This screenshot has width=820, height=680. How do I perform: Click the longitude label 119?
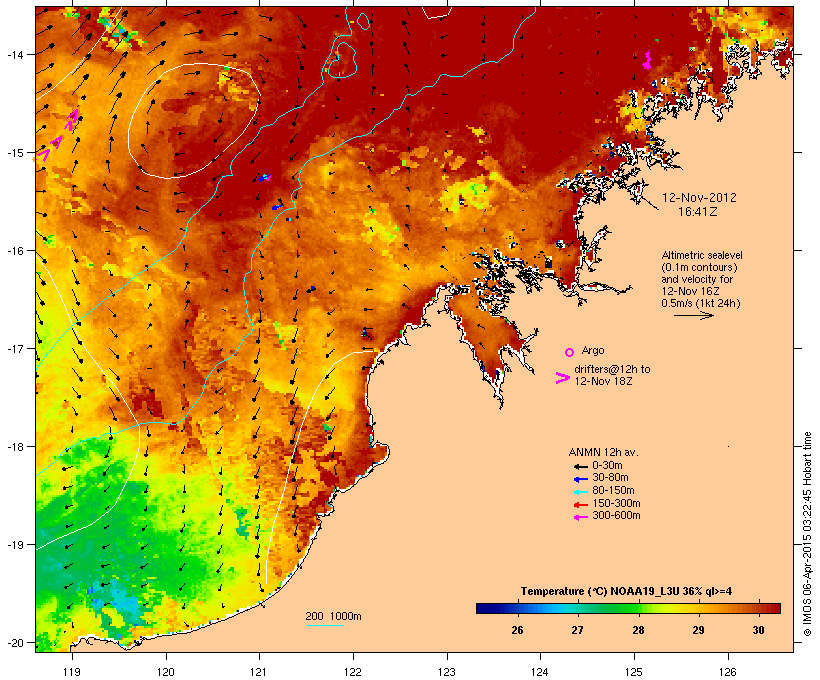click(x=72, y=672)
